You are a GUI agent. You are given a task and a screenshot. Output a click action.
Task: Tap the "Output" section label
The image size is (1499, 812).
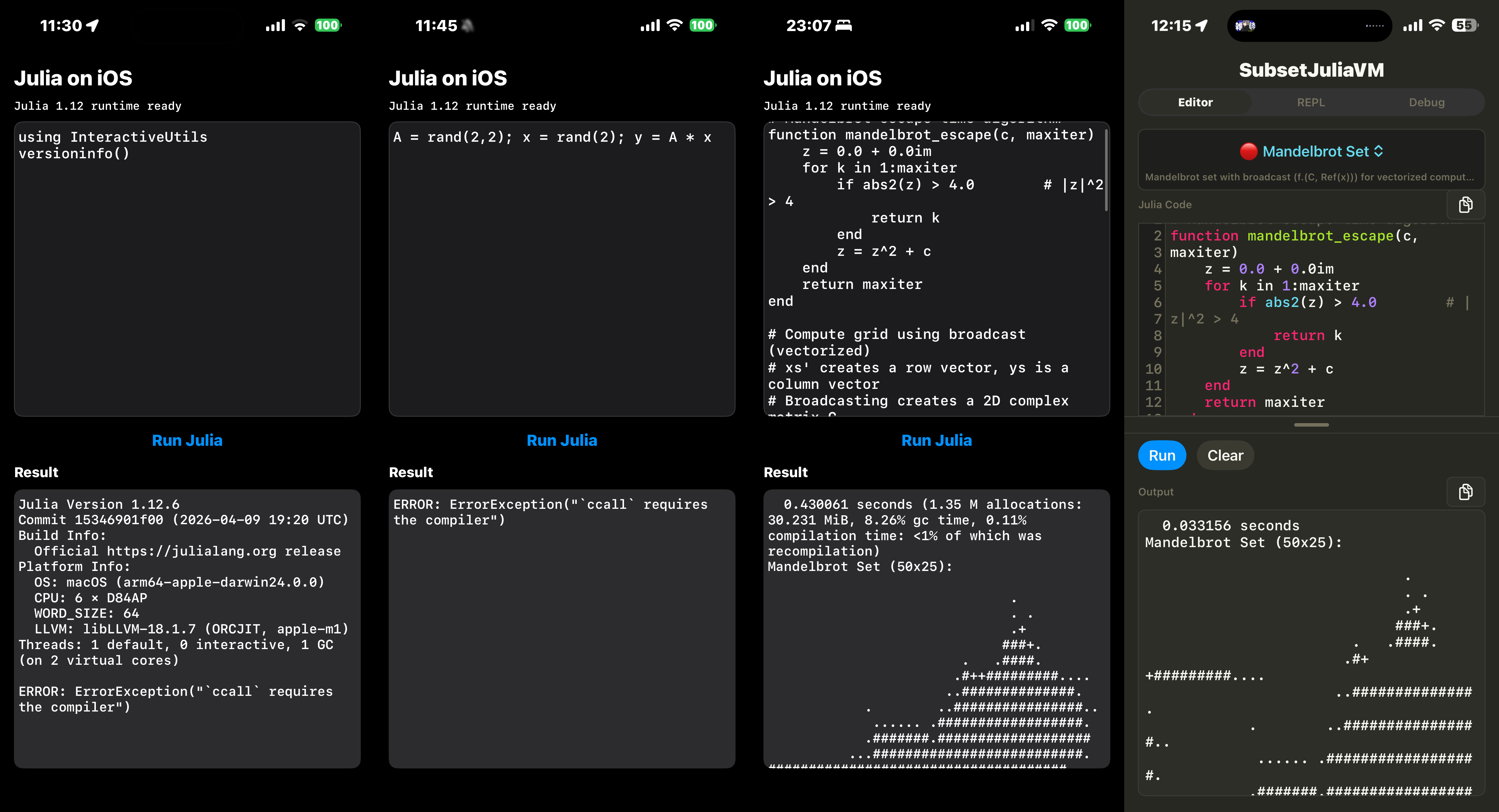pyautogui.click(x=1156, y=492)
